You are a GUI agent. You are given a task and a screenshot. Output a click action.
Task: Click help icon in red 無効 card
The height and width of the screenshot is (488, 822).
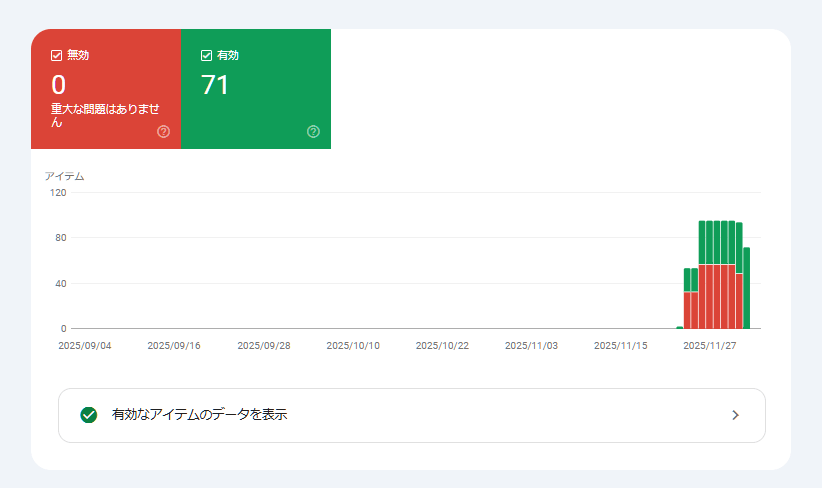[x=164, y=132]
